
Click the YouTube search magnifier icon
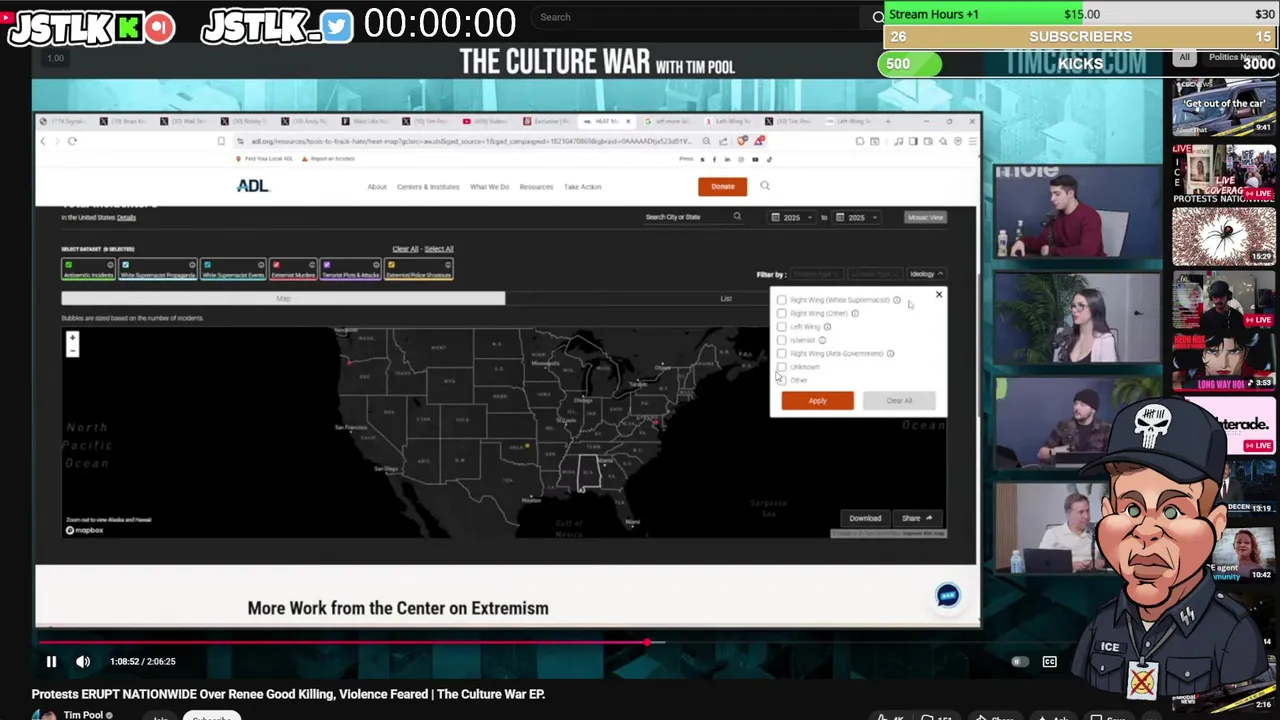click(x=878, y=17)
